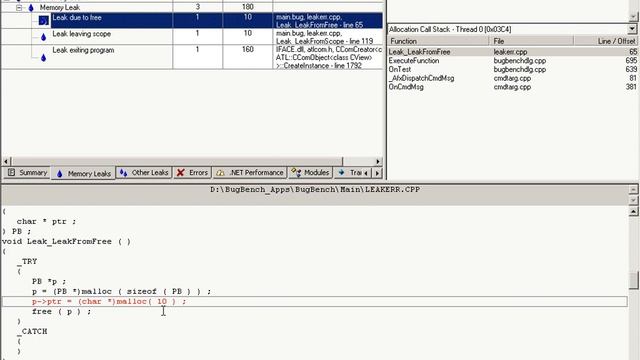The width and height of the screenshot is (640, 360).
Task: Open the Allocation Call Stack thread dropdown
Action: (632, 29)
